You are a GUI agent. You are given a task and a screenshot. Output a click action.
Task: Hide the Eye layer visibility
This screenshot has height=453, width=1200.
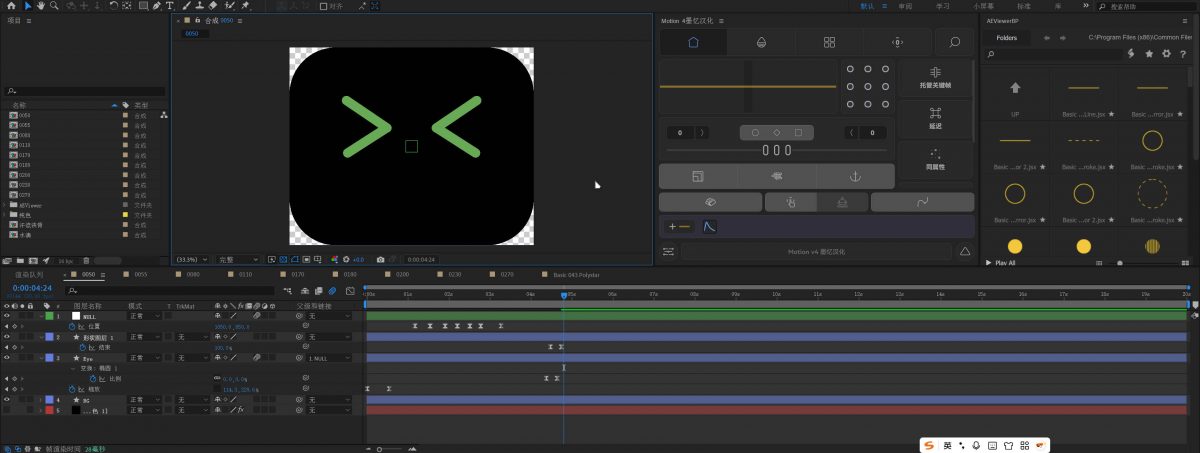click(x=8, y=358)
